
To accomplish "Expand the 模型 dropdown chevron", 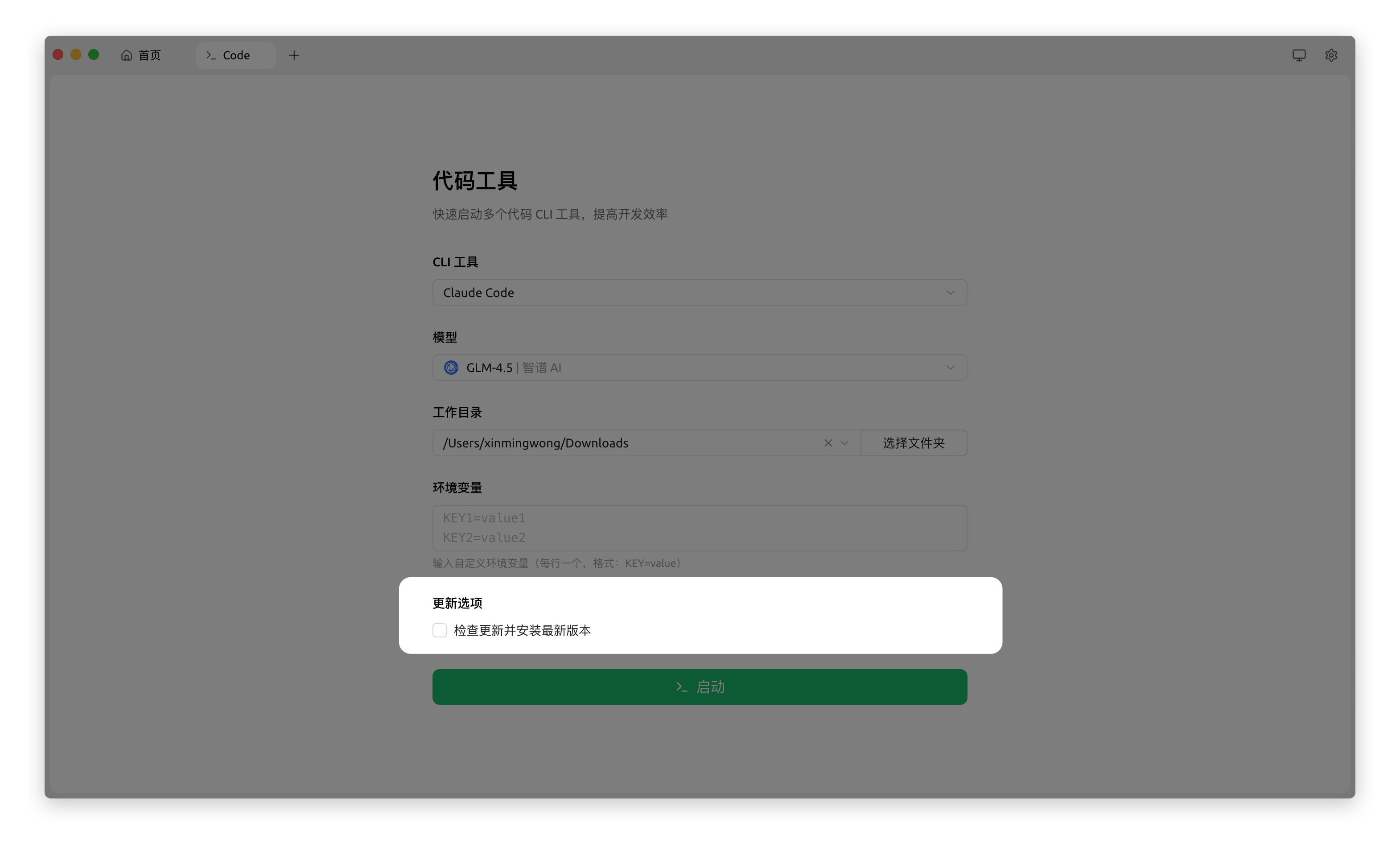I will [950, 368].
